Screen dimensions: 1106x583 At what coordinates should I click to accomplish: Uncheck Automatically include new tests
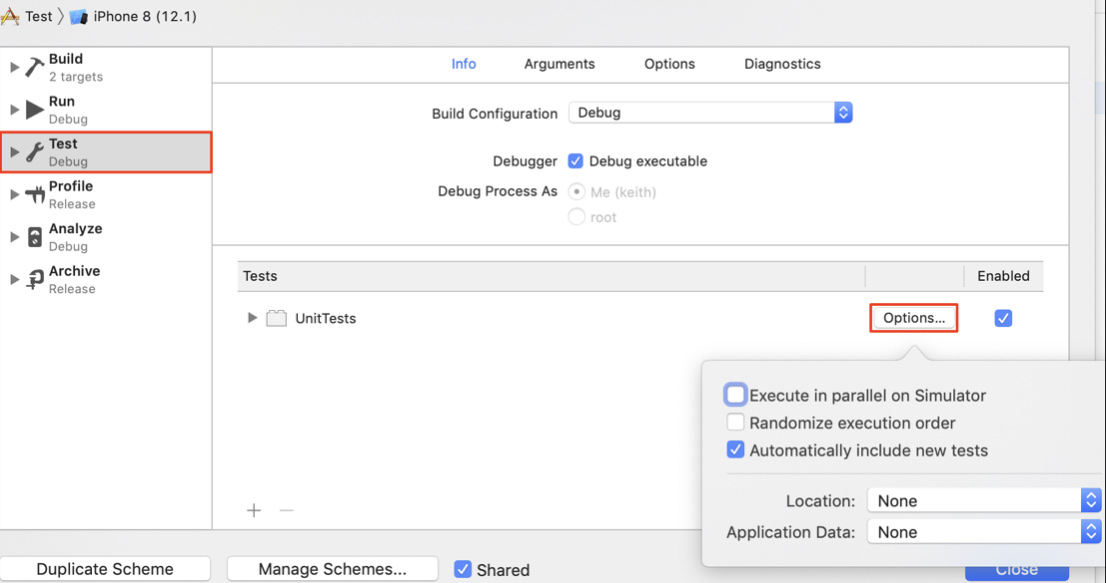pos(736,450)
